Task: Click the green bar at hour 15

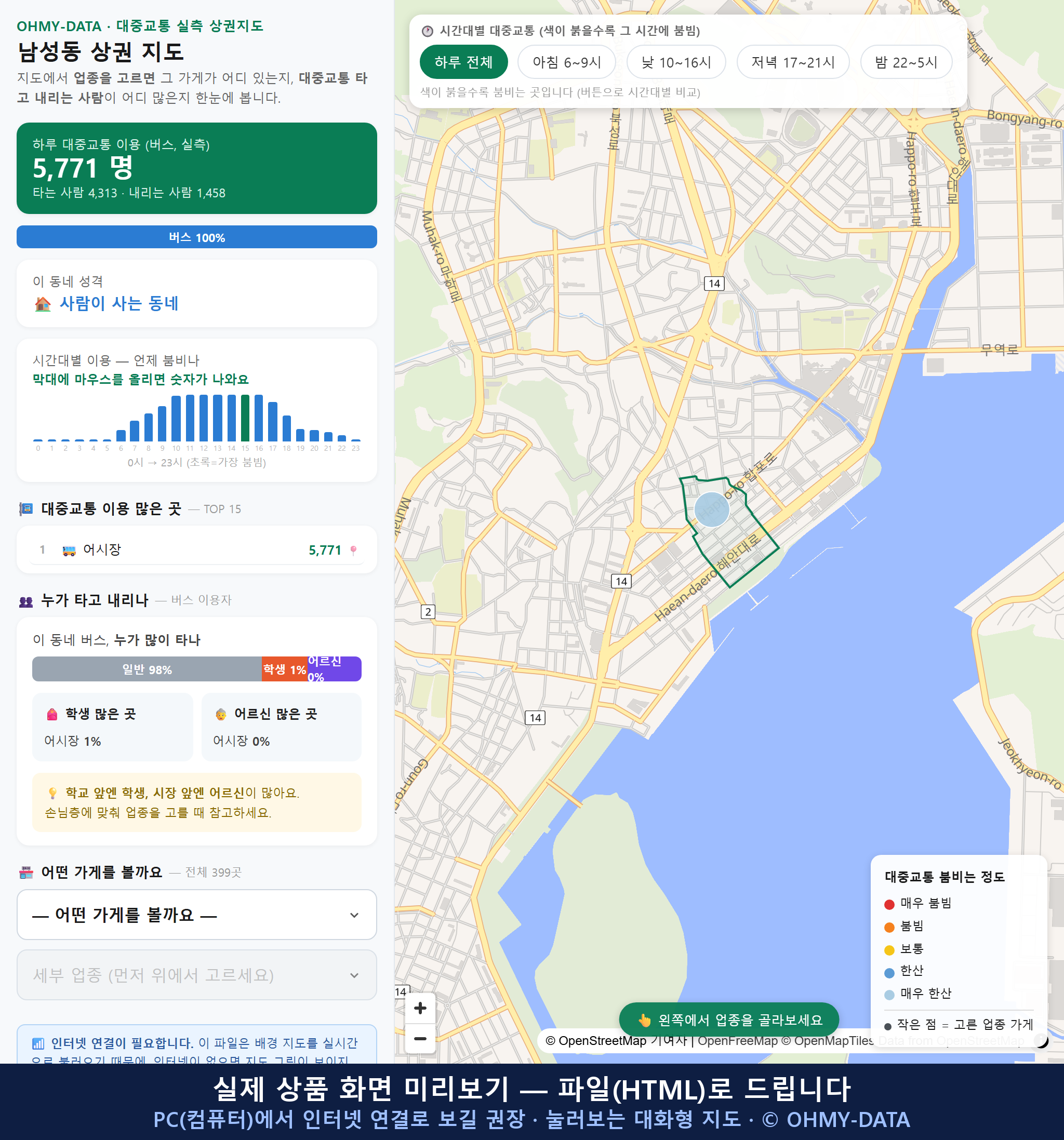Action: coord(245,418)
